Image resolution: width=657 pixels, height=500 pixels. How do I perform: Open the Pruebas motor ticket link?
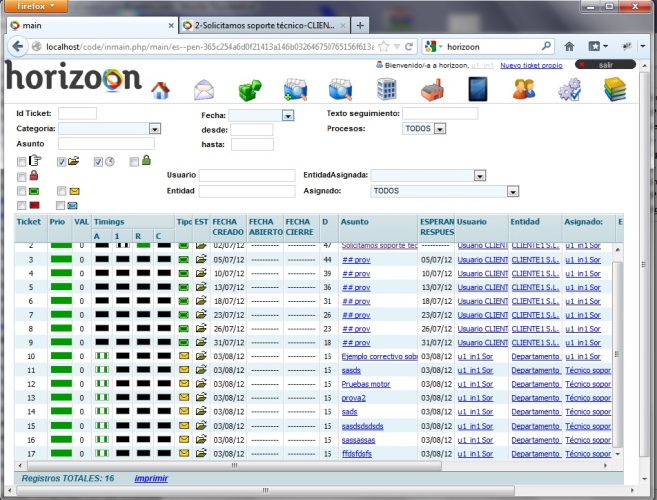[x=366, y=384]
